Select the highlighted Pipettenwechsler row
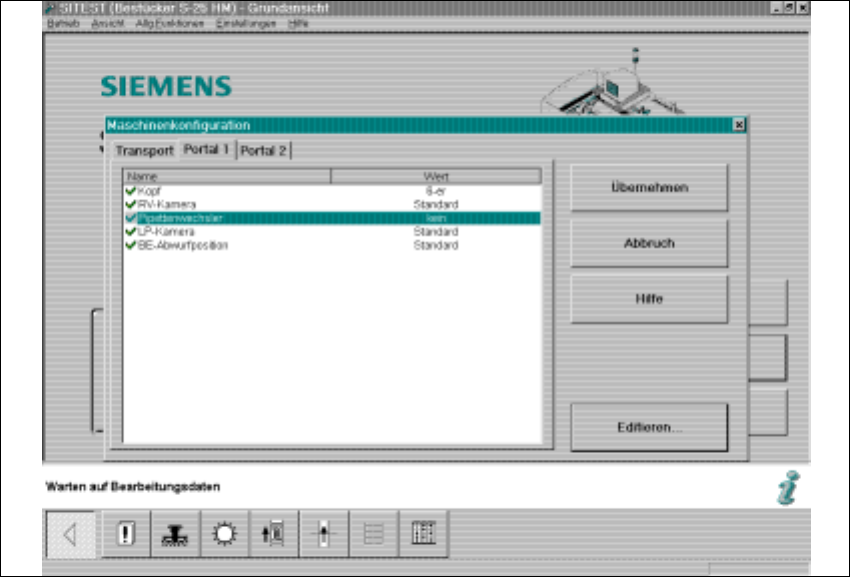Screen dimensions: 850x577 pyautogui.click(x=332, y=218)
